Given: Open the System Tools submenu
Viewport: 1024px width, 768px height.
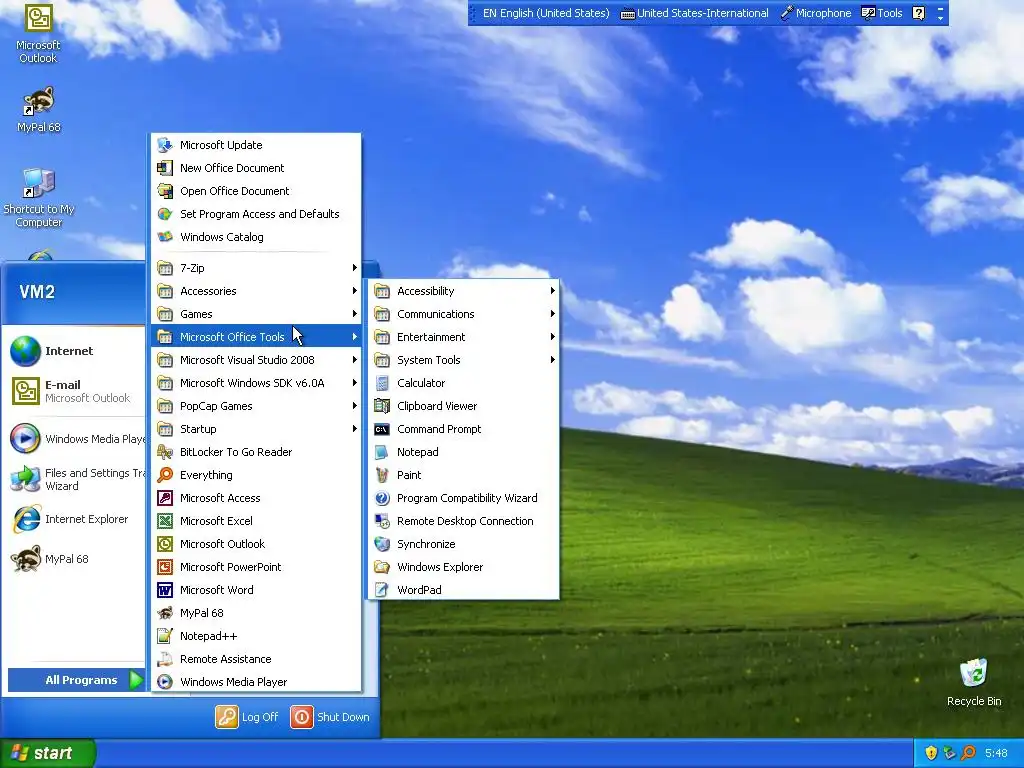Looking at the screenshot, I should pos(463,360).
